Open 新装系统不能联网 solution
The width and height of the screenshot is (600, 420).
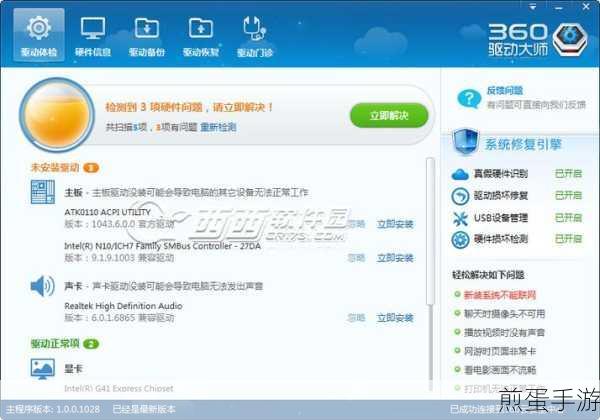[x=499, y=295]
